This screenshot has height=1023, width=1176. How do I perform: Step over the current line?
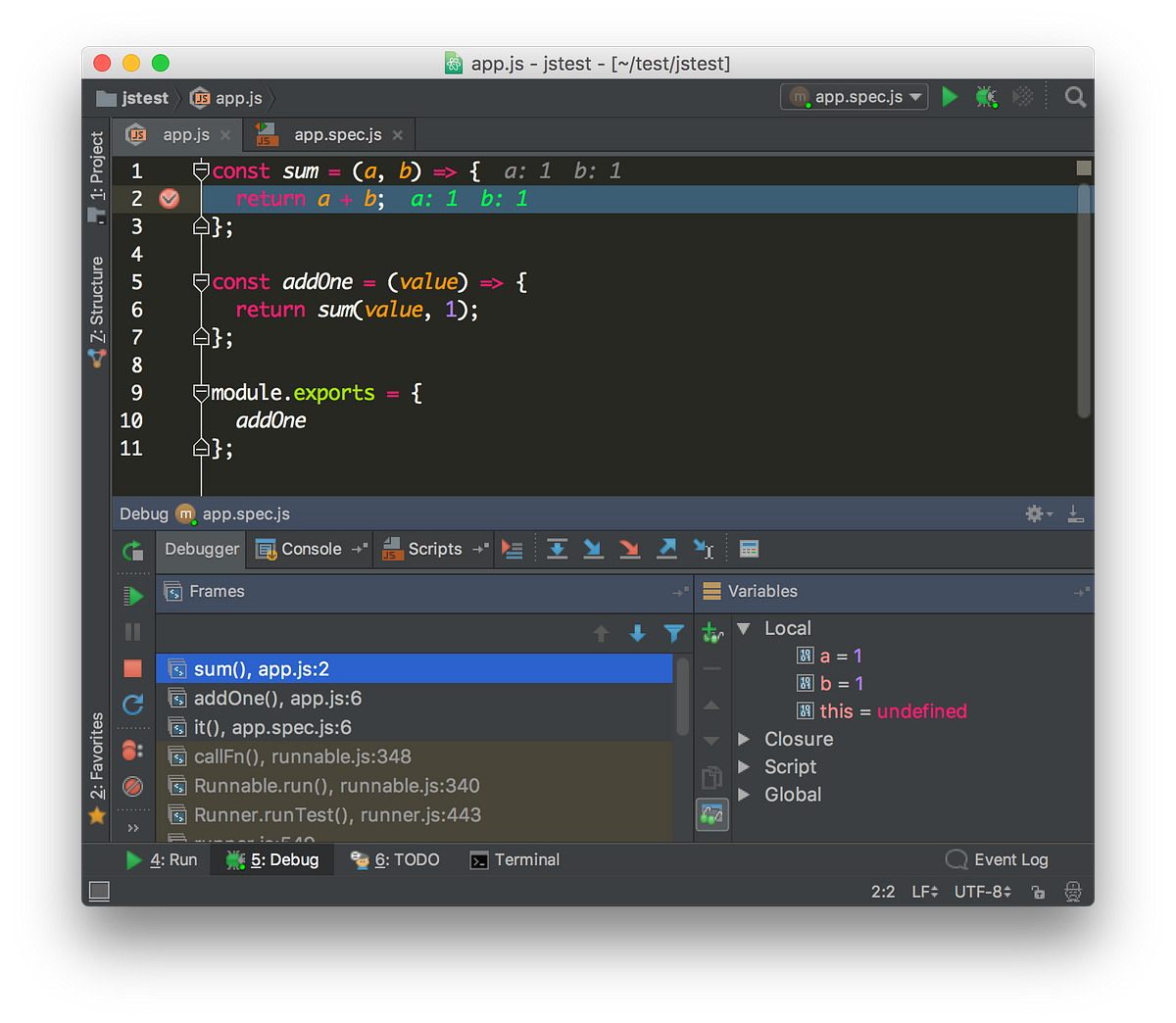point(557,549)
